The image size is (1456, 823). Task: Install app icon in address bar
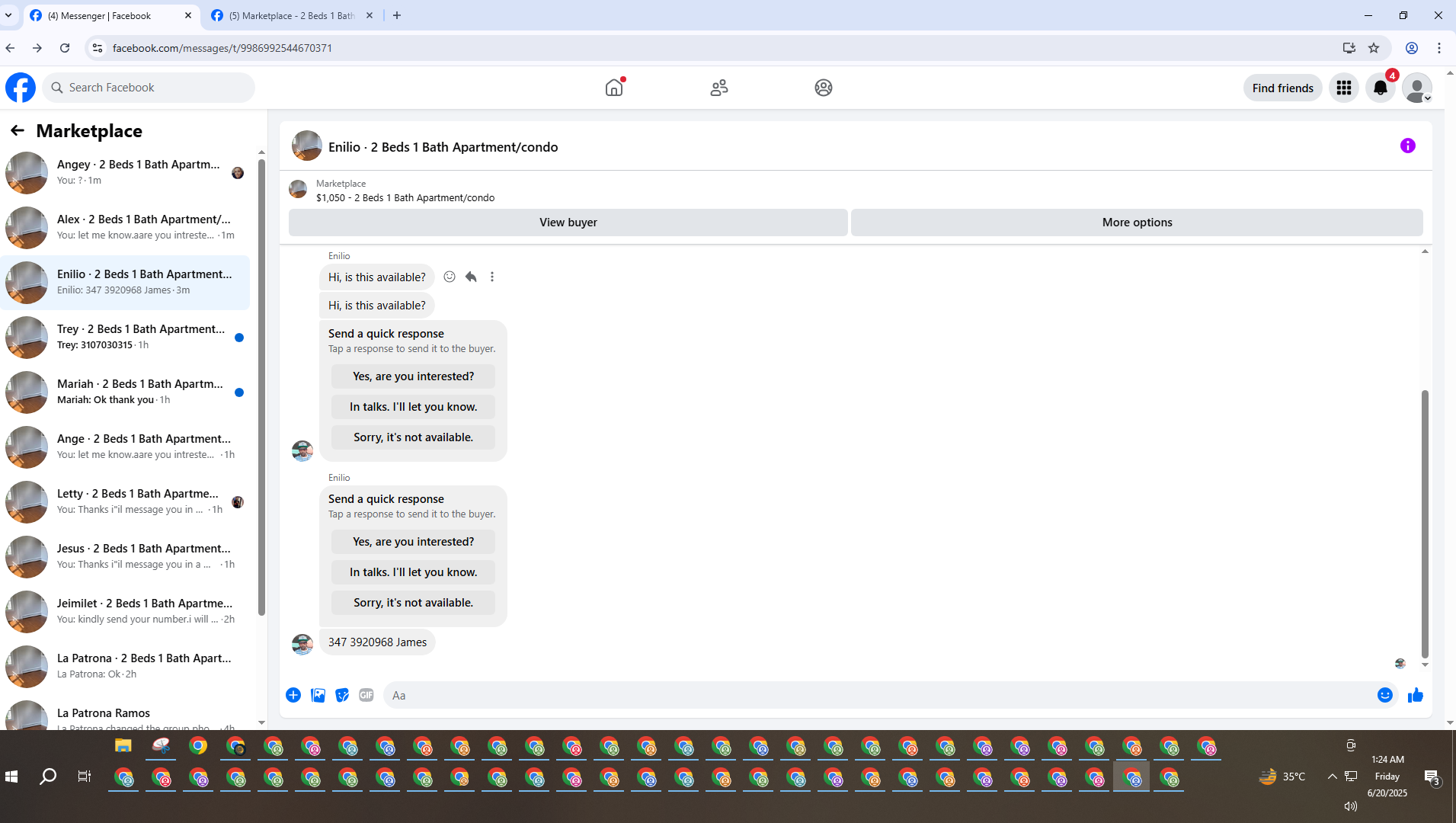pos(1349,48)
